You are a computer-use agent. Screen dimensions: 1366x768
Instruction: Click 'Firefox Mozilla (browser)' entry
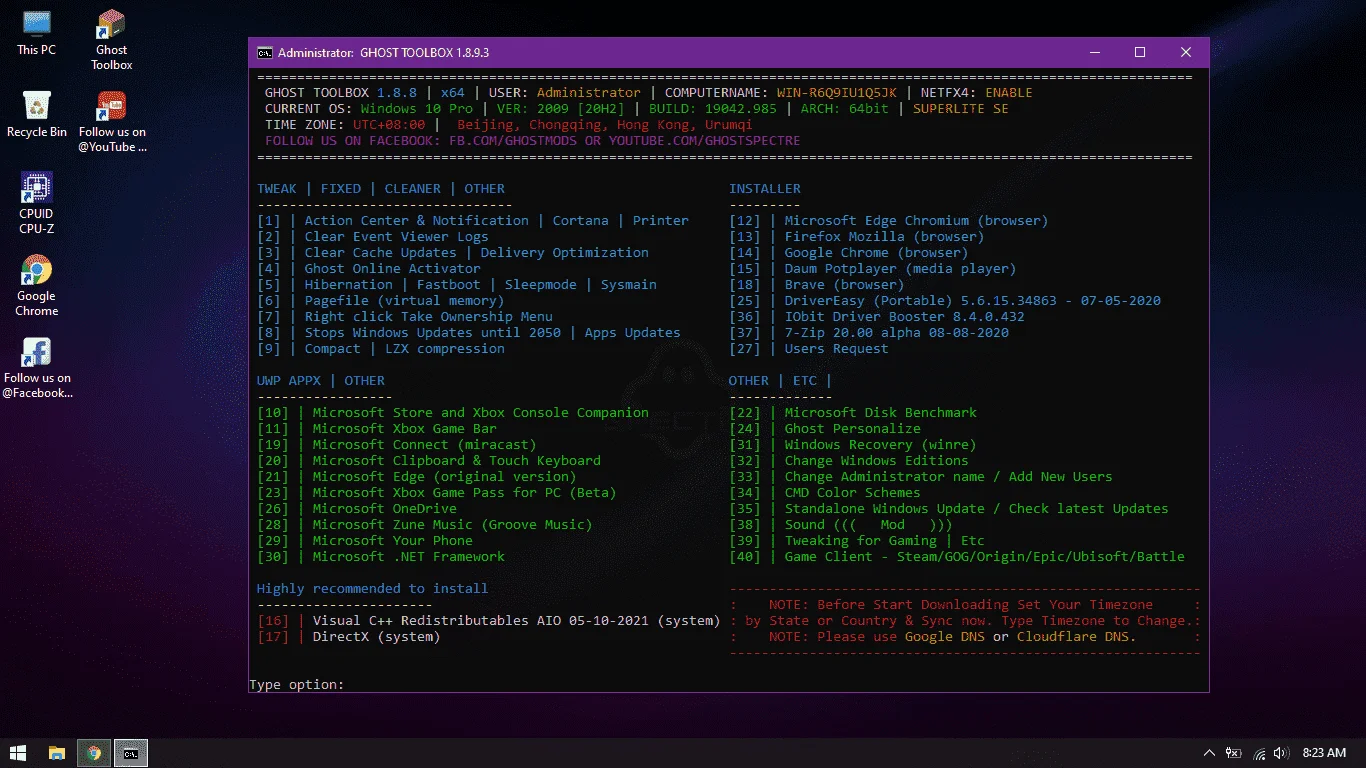point(885,237)
